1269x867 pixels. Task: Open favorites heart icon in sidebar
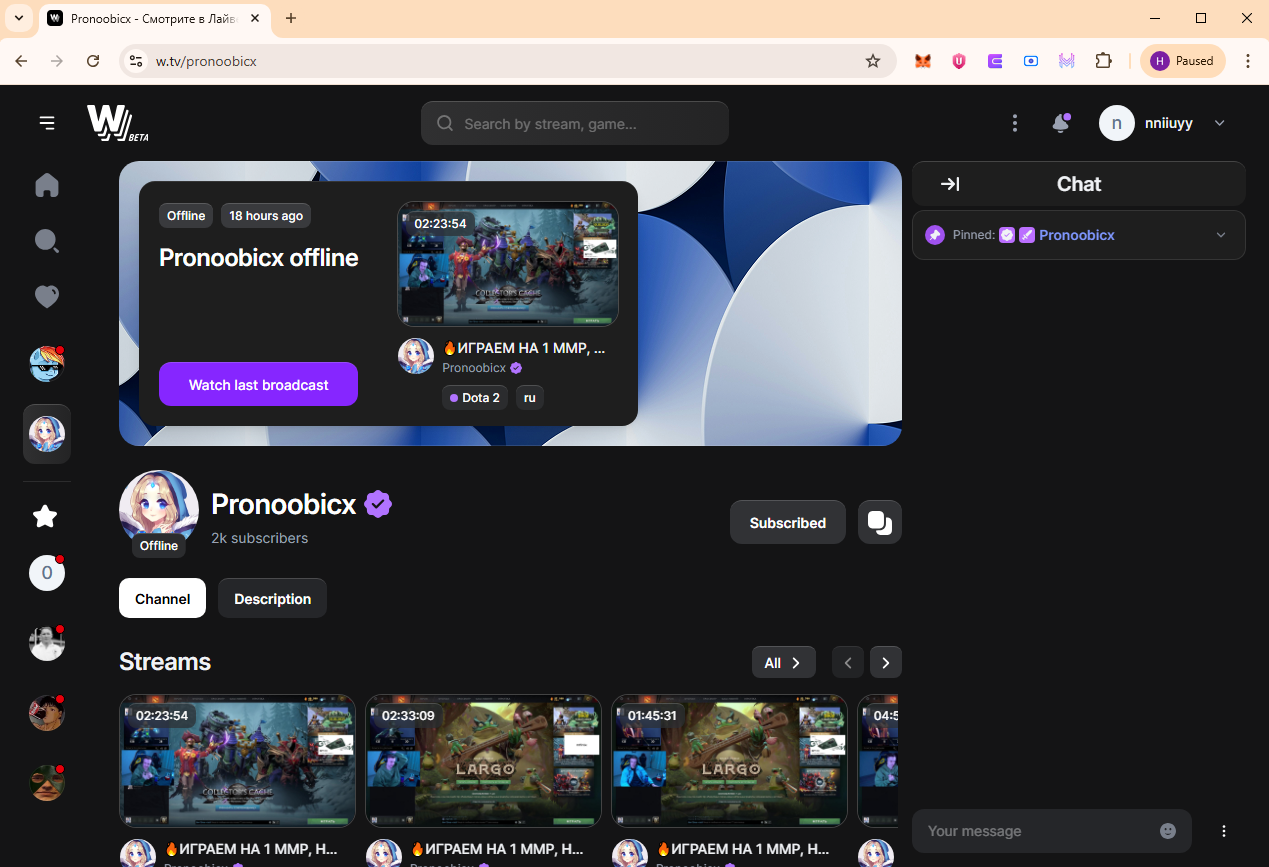click(47, 296)
